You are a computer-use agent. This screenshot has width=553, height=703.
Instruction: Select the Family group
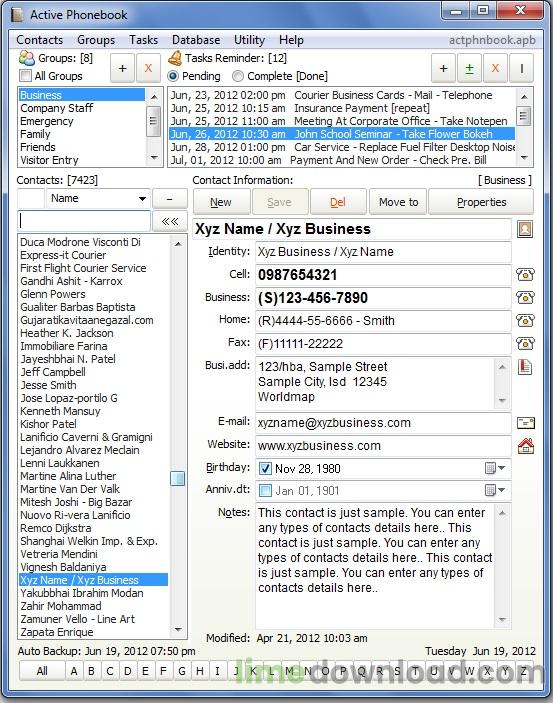(x=82, y=134)
